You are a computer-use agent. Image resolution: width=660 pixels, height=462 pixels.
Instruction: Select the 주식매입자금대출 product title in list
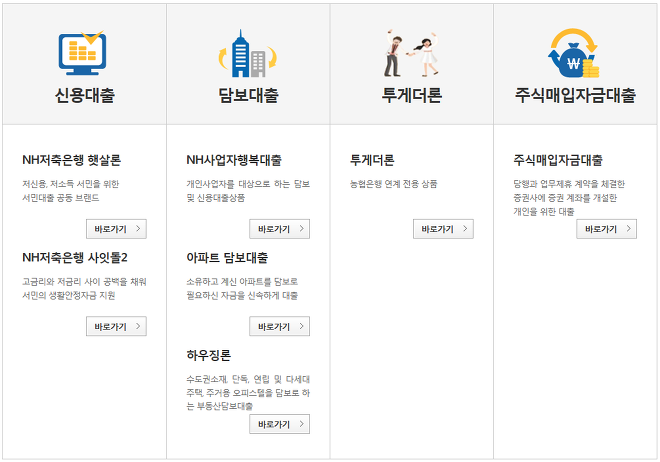(558, 160)
